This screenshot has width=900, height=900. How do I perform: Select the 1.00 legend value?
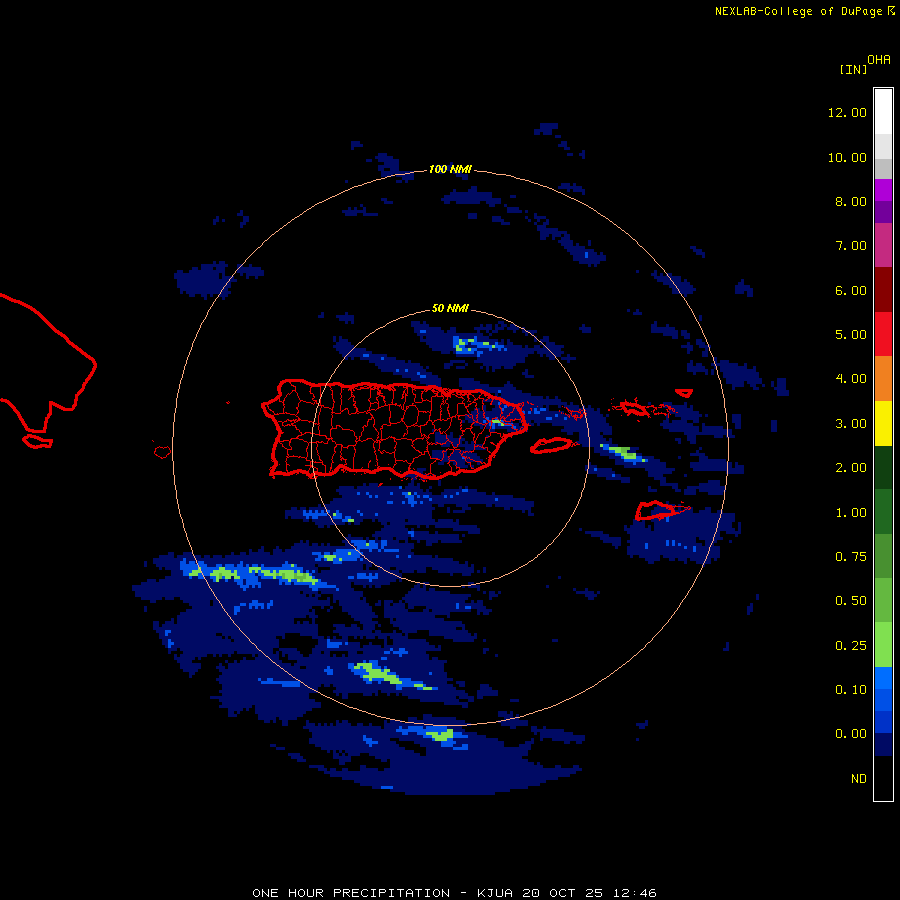pyautogui.click(x=851, y=513)
